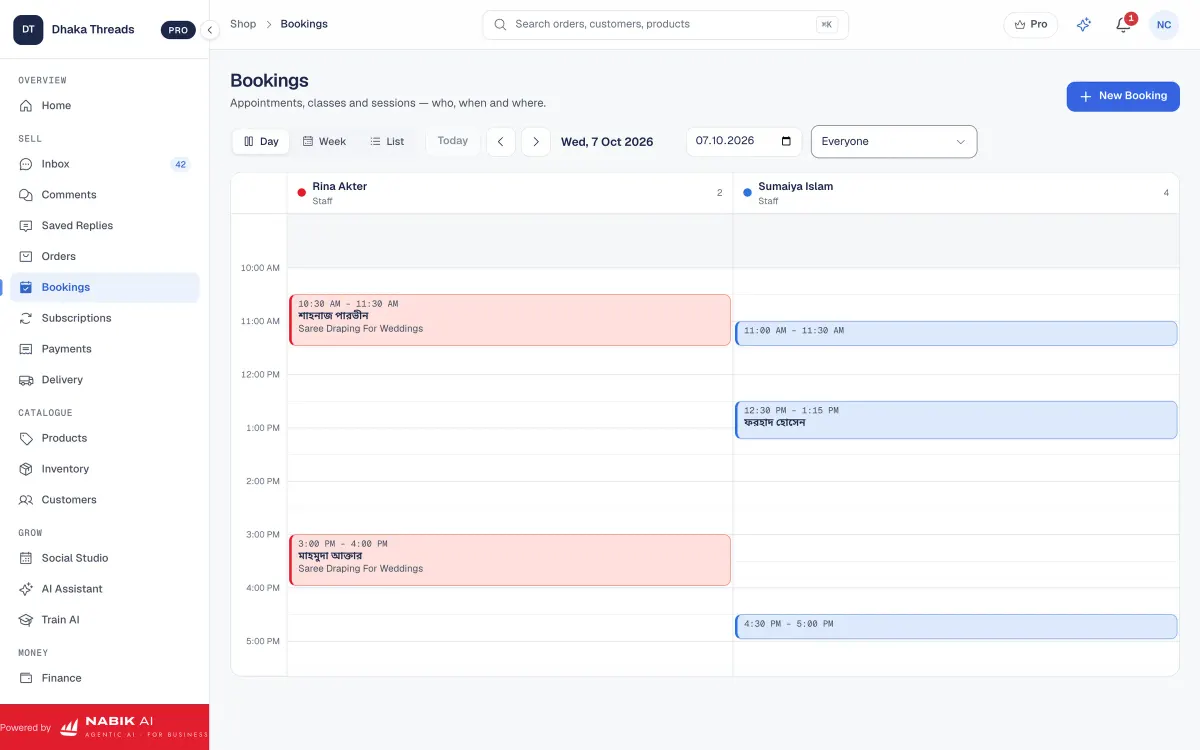Click the Wed, 7 Oct 2026 date label

point(607,142)
